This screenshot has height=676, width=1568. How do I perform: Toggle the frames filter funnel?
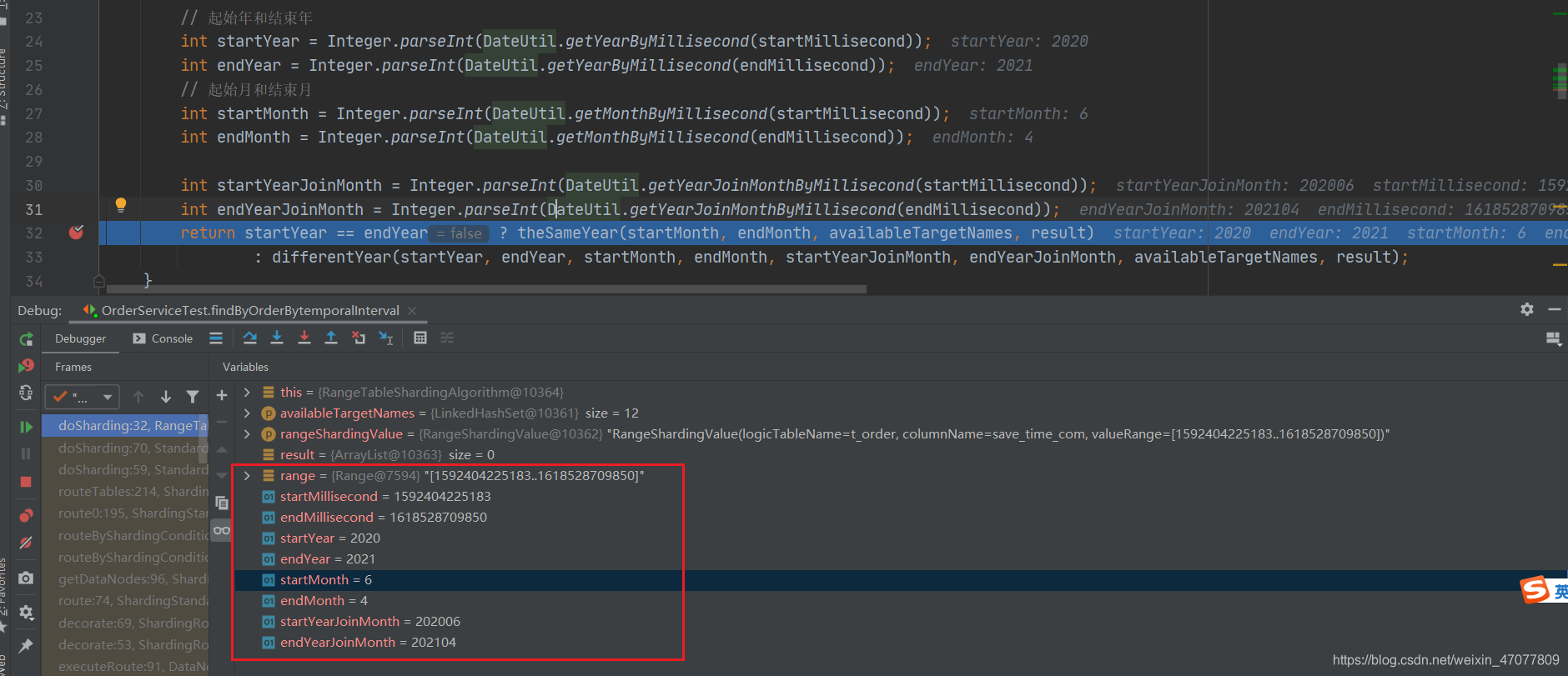(193, 397)
